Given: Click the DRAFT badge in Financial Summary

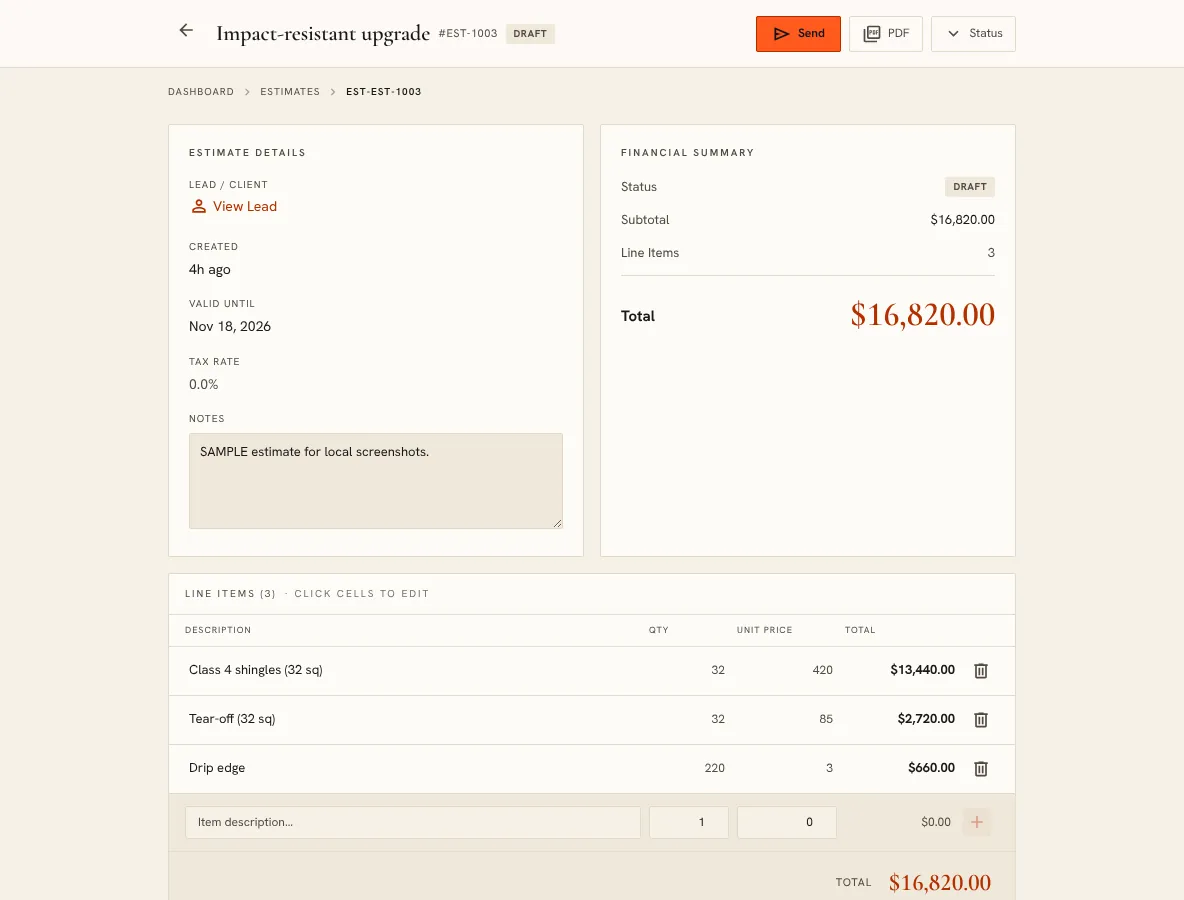Looking at the screenshot, I should (x=970, y=186).
